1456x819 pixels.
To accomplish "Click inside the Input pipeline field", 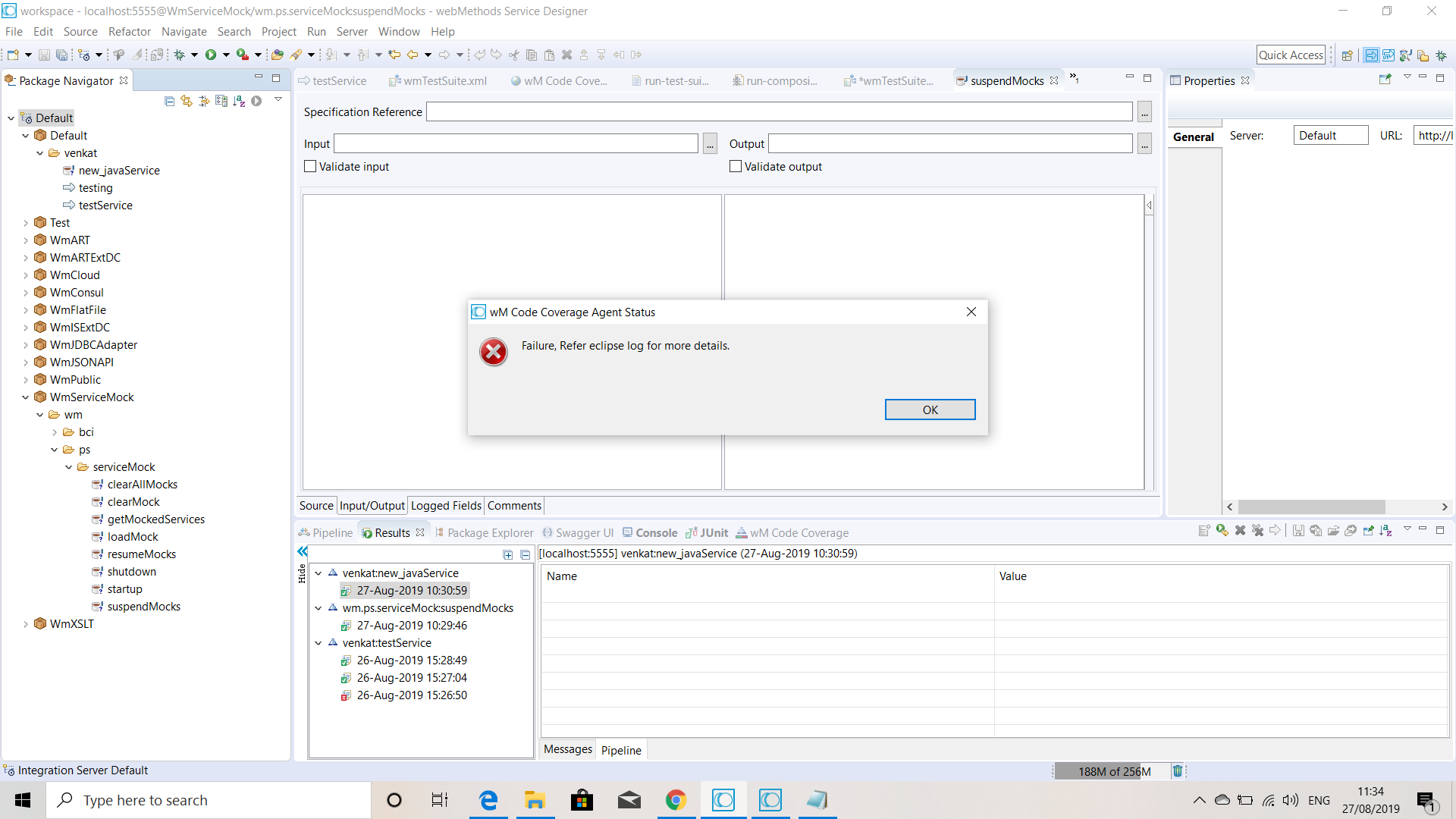I will tap(516, 143).
